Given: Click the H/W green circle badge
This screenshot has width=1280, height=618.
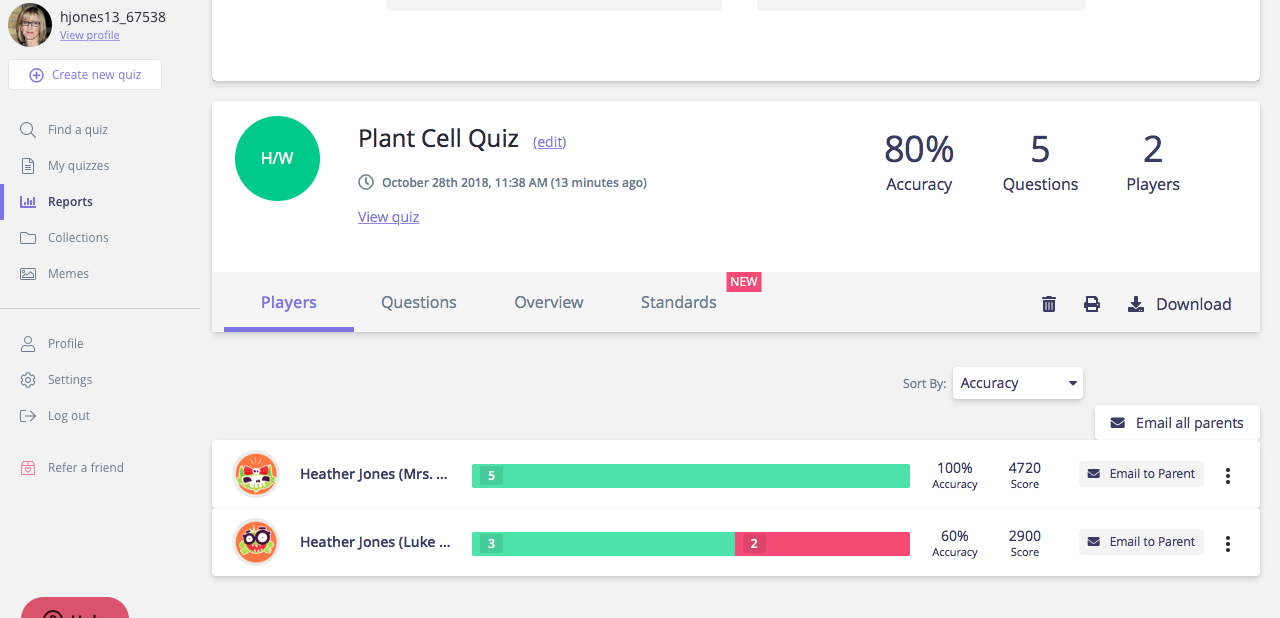Looking at the screenshot, I should 277,159.
